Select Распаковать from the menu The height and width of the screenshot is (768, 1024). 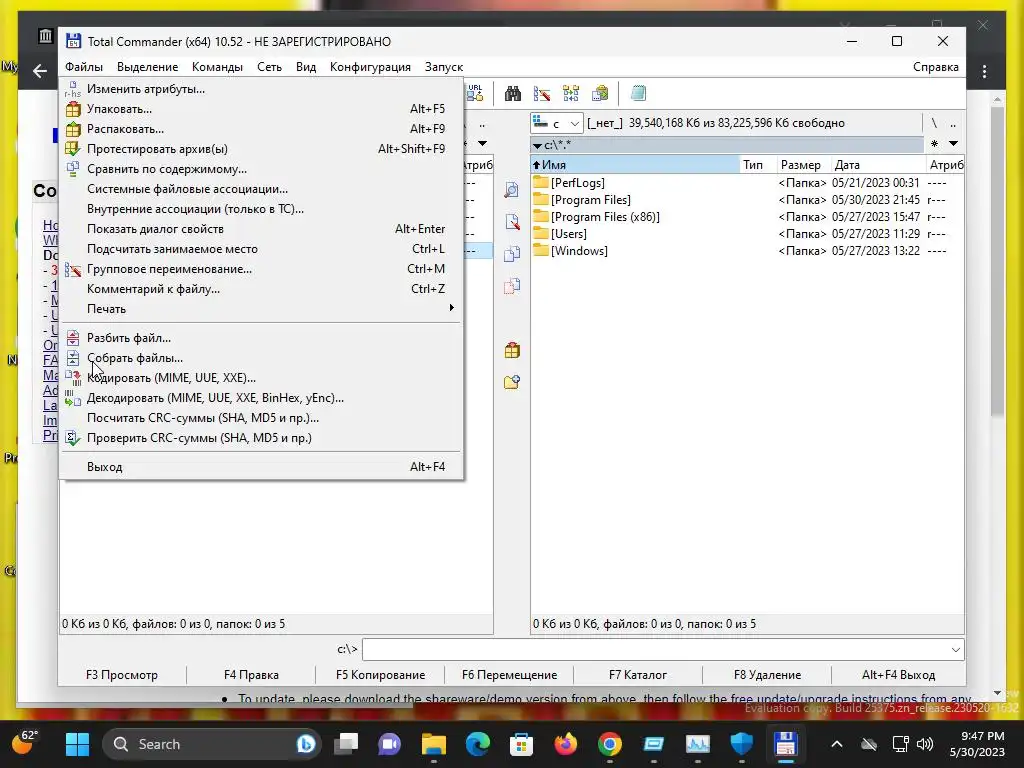tap(261, 129)
